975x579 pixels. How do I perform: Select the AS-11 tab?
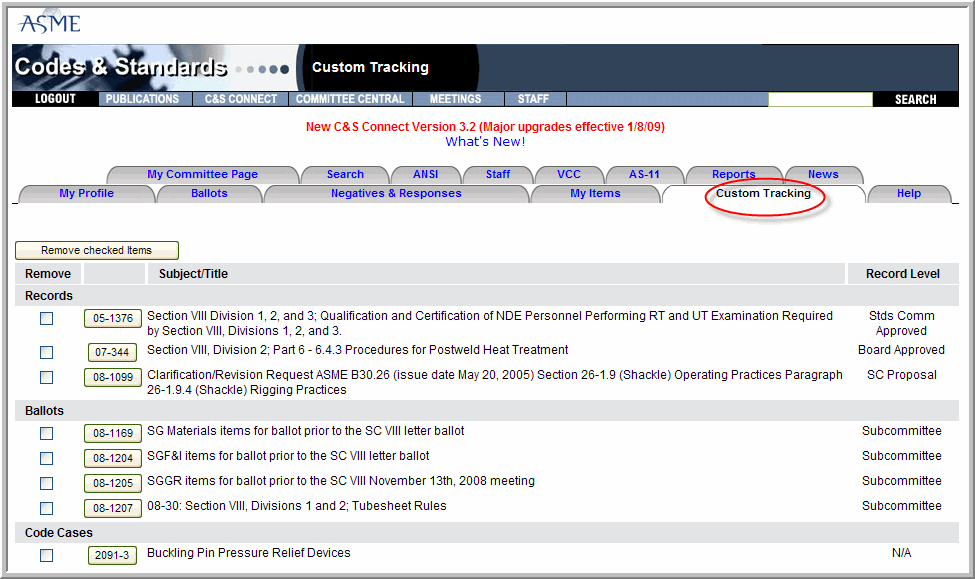point(644,174)
